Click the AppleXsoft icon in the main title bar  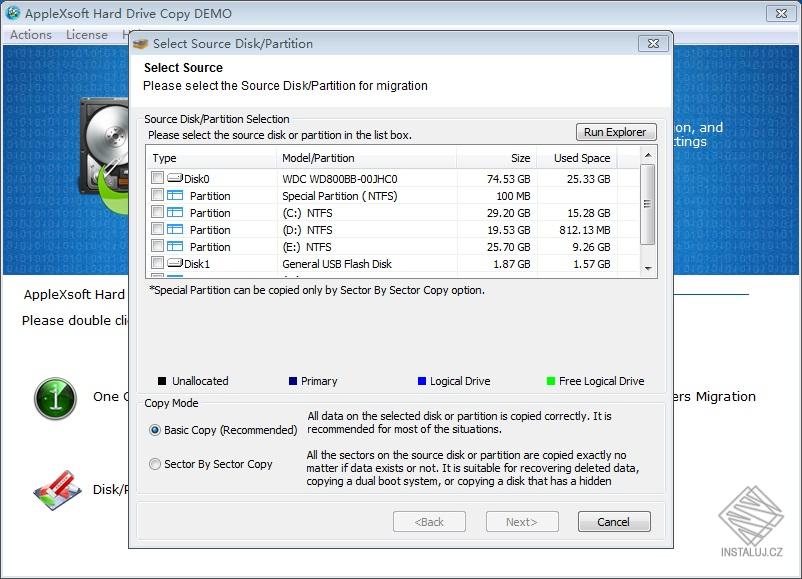pyautogui.click(x=14, y=13)
